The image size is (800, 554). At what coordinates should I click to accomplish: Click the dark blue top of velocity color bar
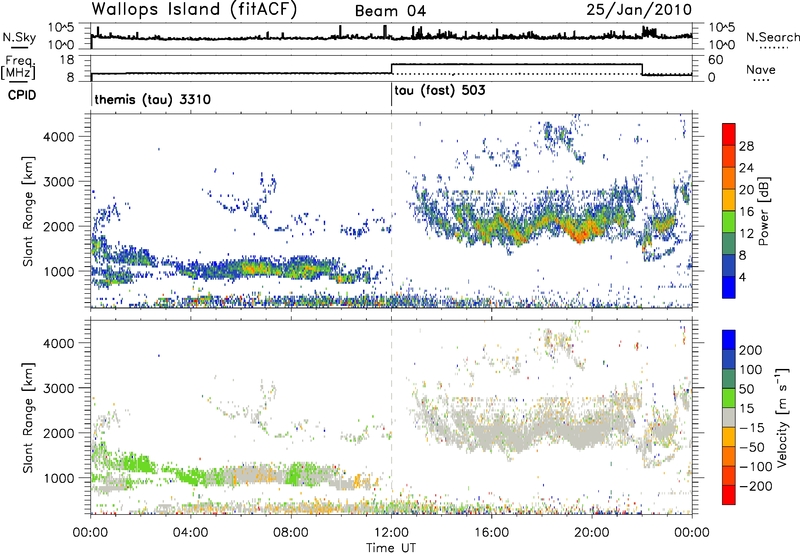729,340
